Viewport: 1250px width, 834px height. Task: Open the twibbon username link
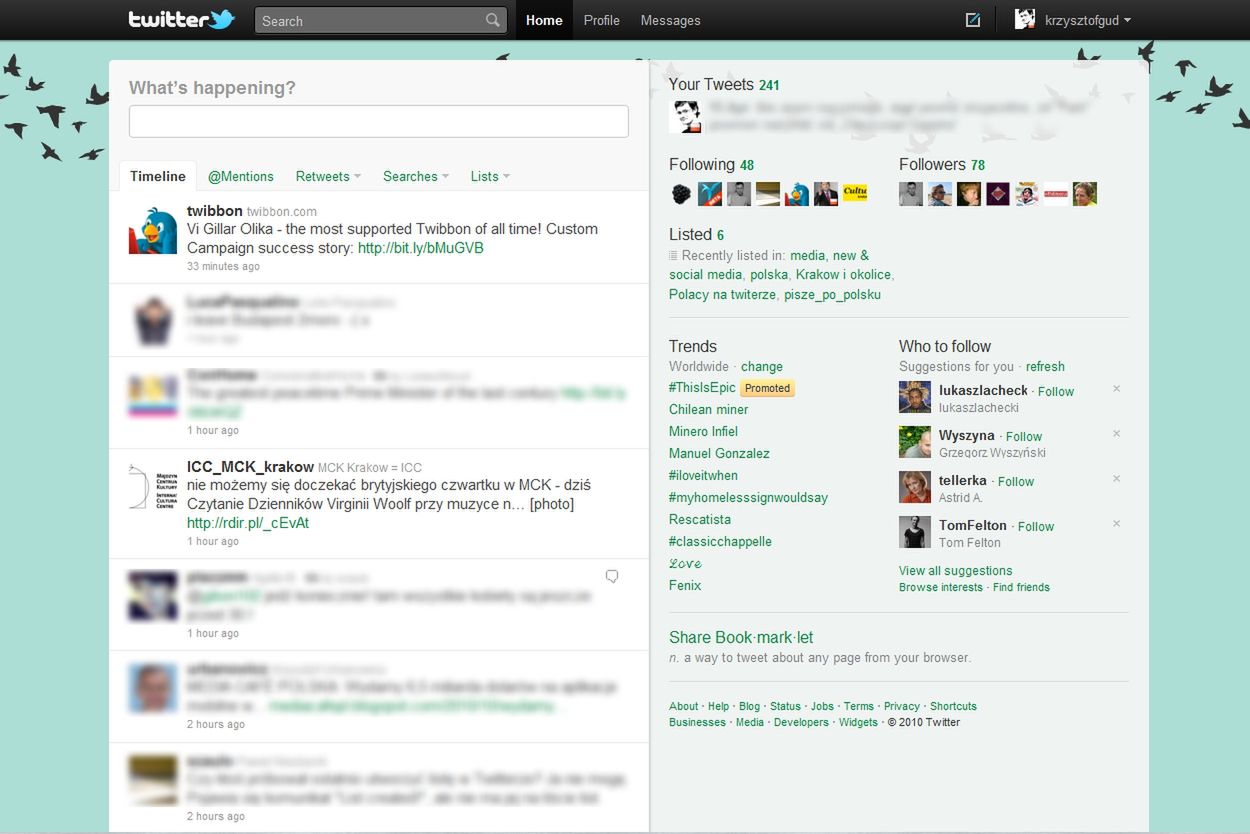(x=215, y=211)
